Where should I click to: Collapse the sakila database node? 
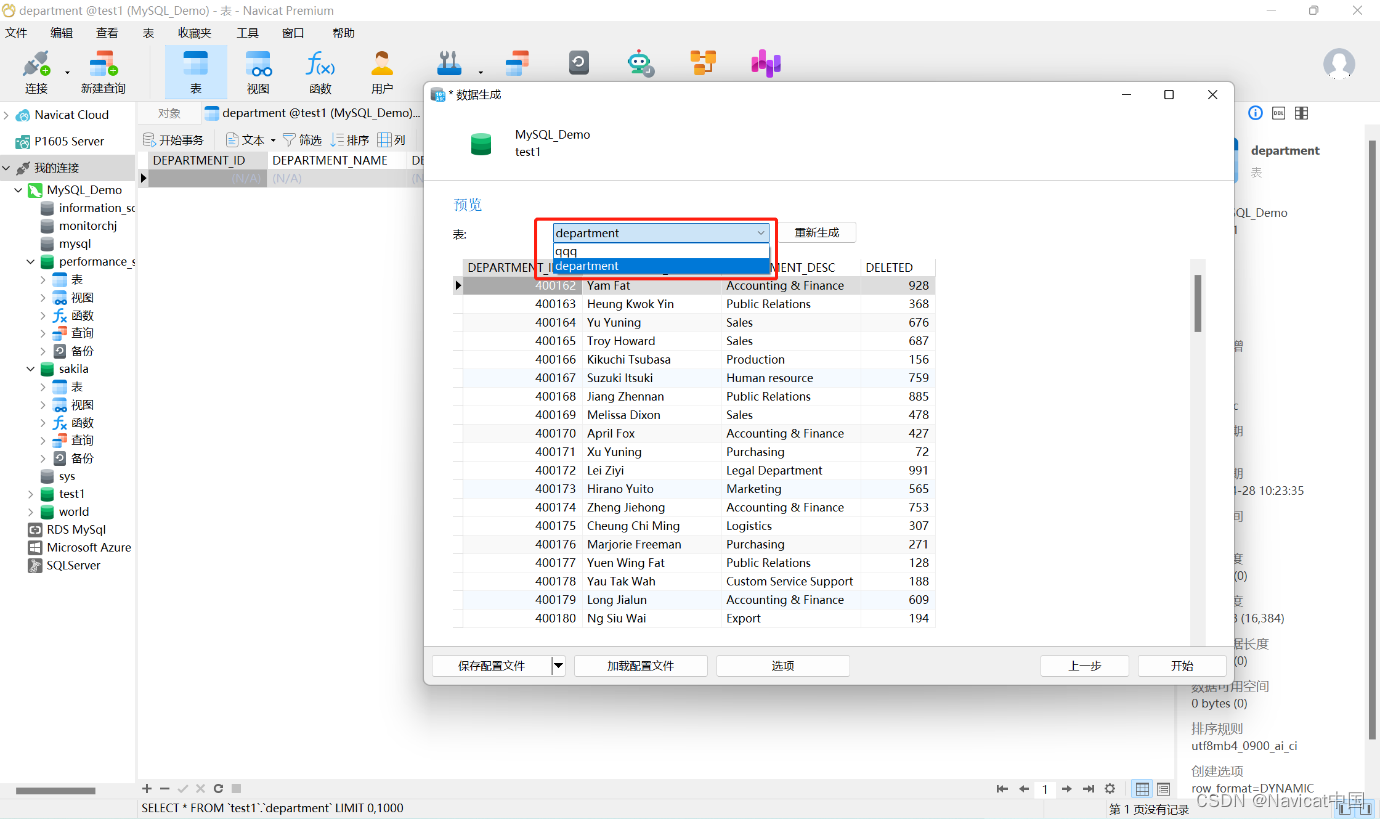point(31,369)
